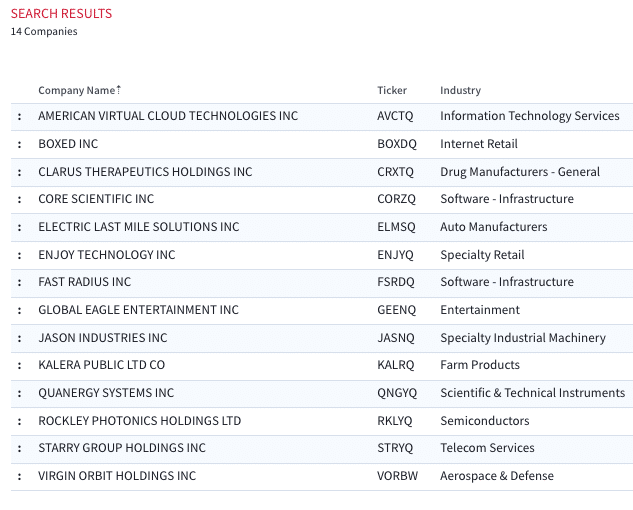
Task: Click Scientific & Technical Instruments cell
Action: [533, 392]
